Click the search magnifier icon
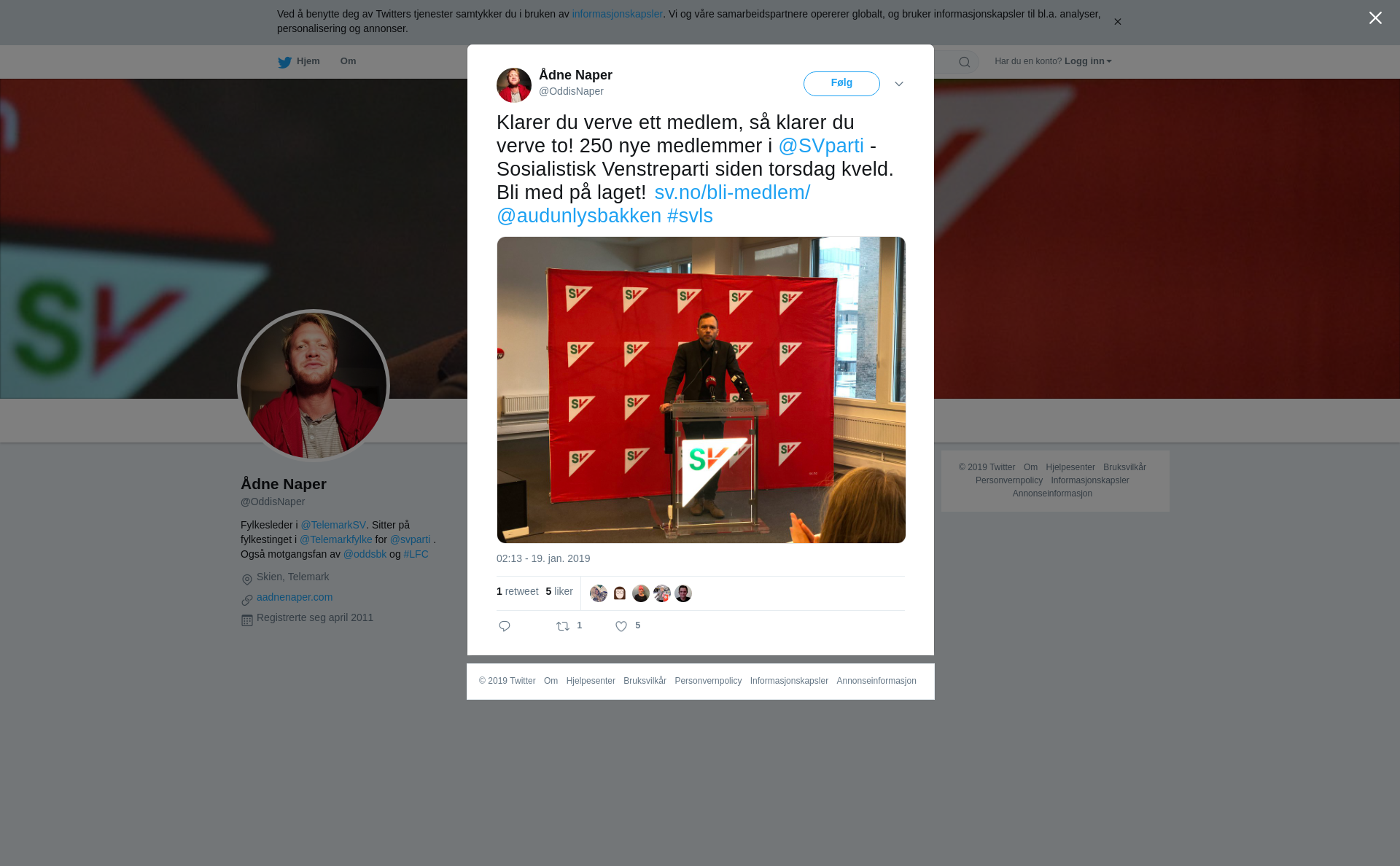The height and width of the screenshot is (866, 1400). pyautogui.click(x=965, y=62)
